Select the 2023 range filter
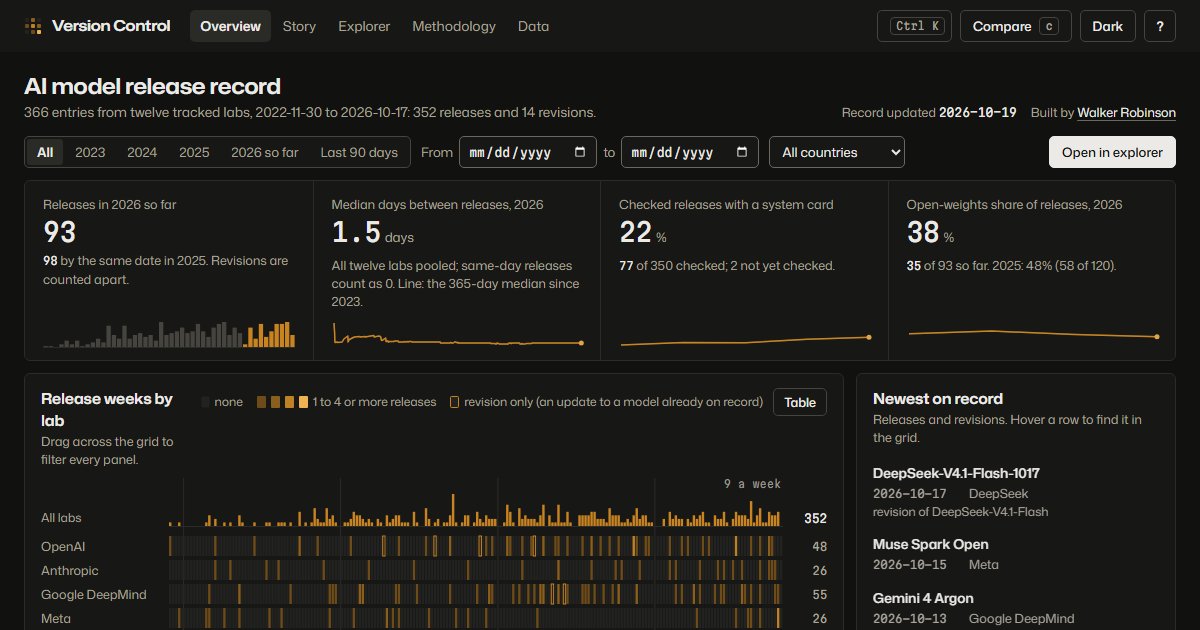Viewport: 1200px width, 630px height. pos(90,152)
